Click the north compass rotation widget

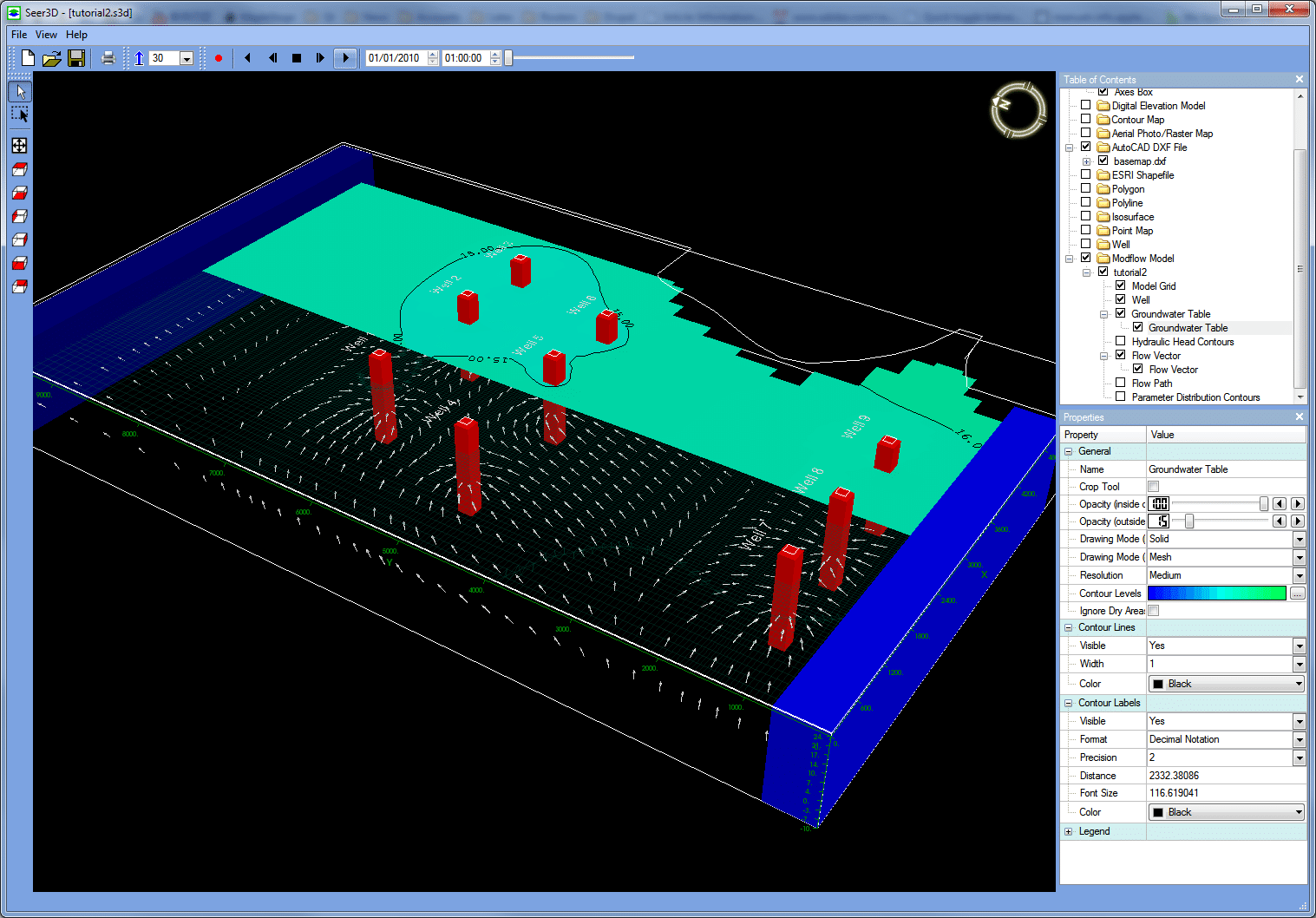tap(1018, 109)
